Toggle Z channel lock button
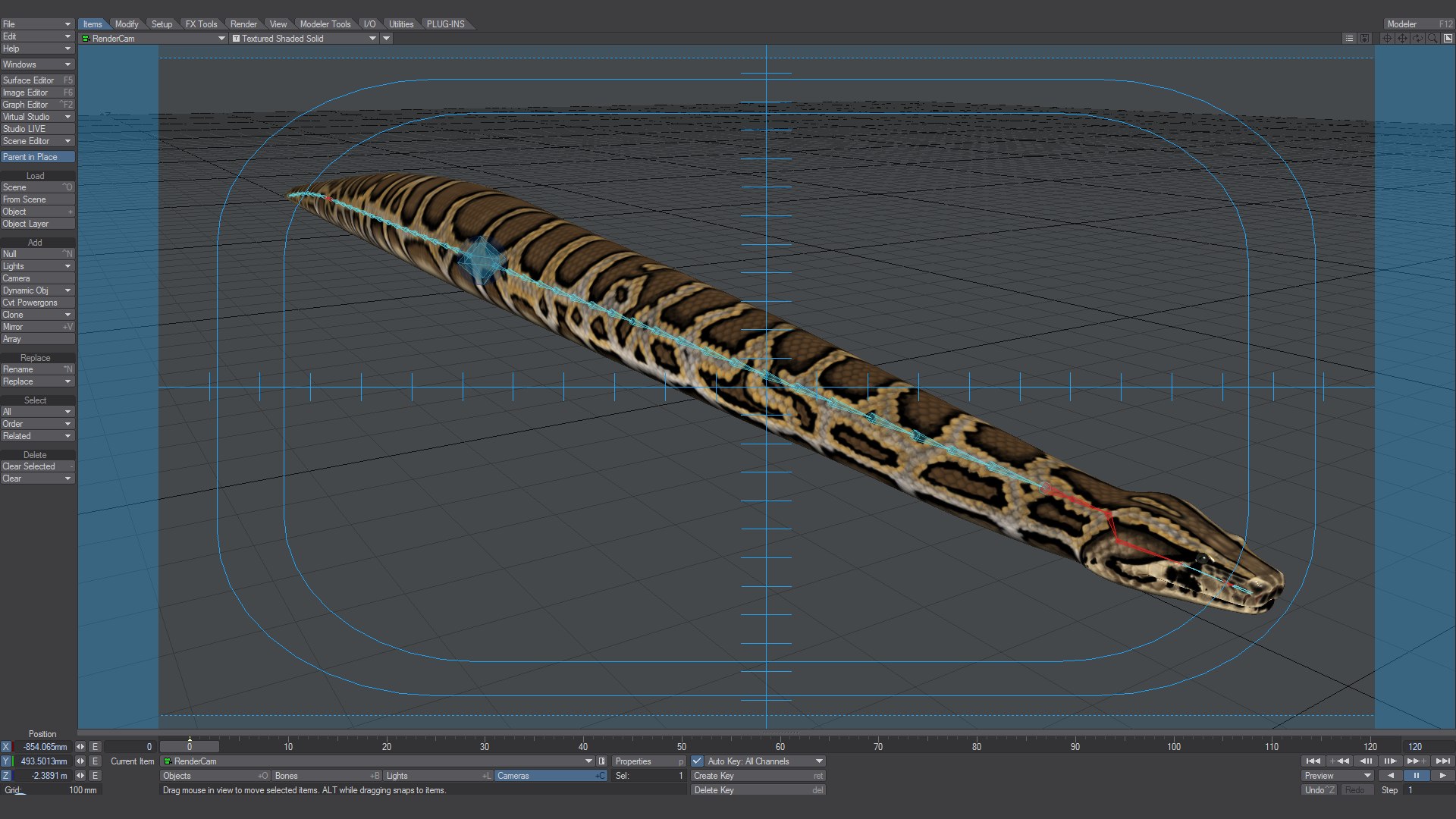1456x819 pixels. coord(6,776)
